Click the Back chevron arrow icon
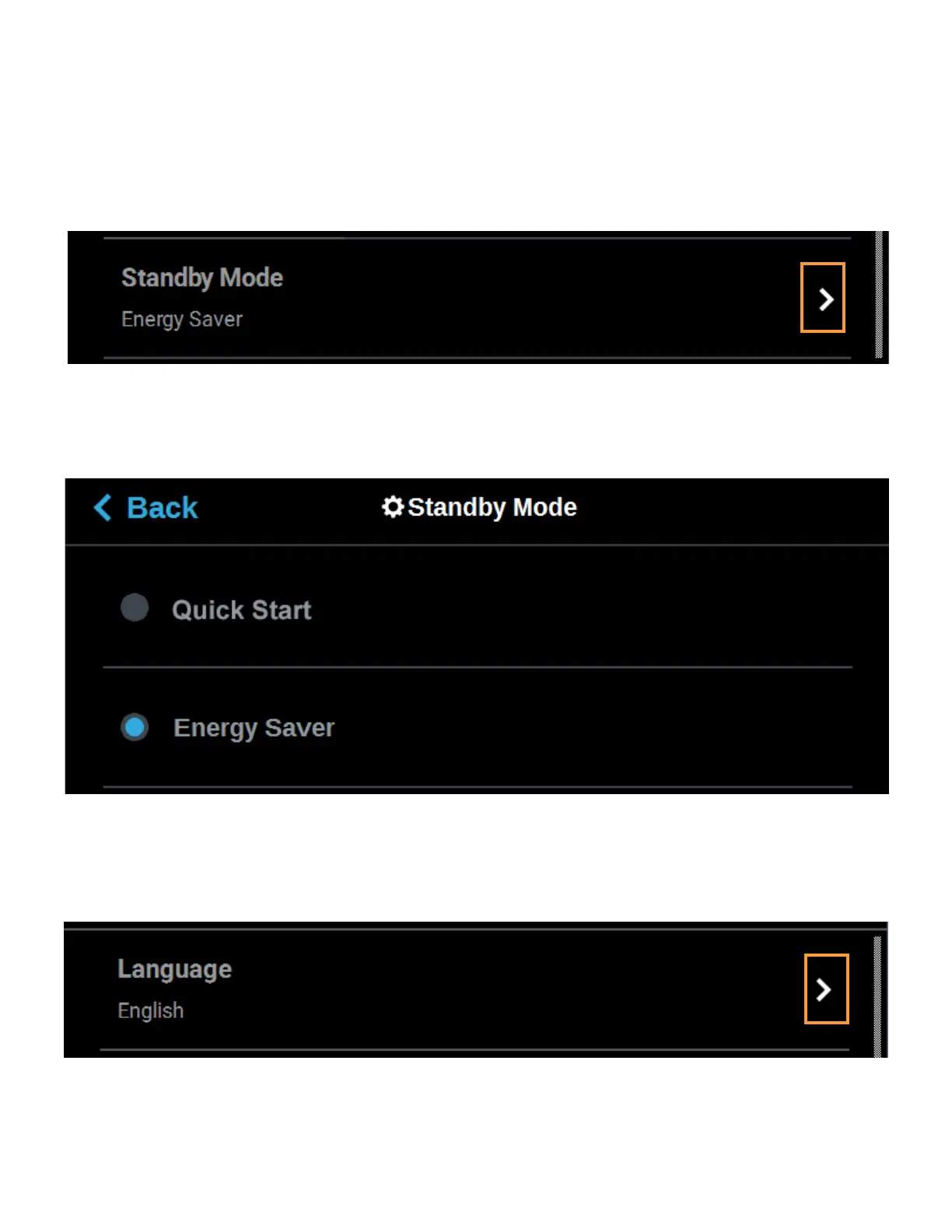The image size is (952, 1232). pyautogui.click(x=103, y=508)
